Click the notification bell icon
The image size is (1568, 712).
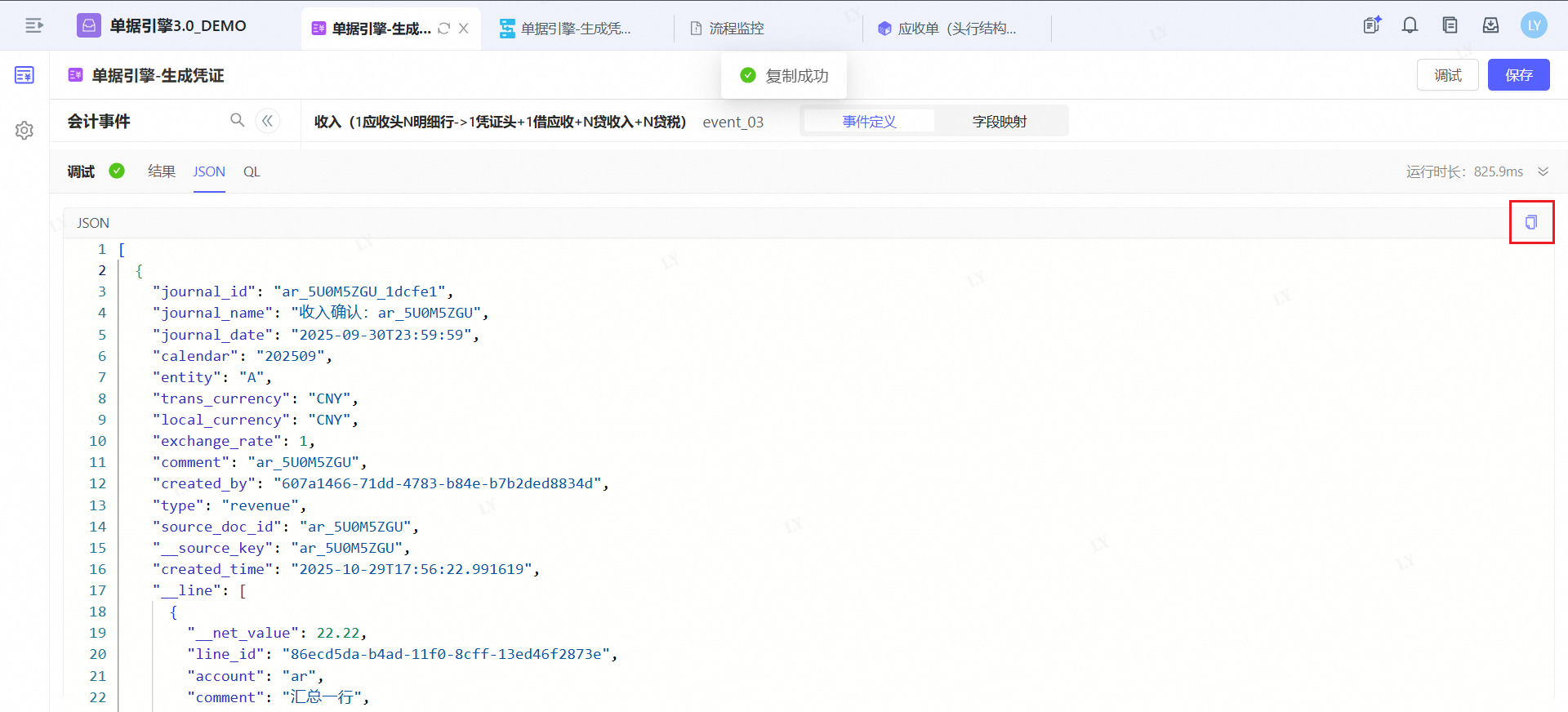pos(1410,25)
